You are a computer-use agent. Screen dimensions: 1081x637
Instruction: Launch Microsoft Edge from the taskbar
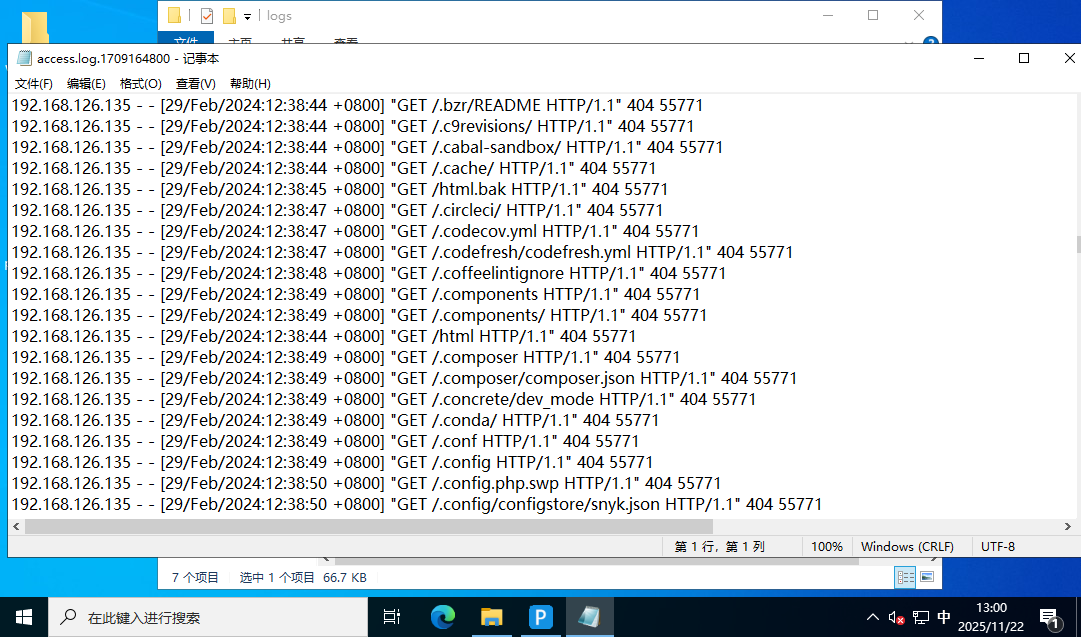pos(443,617)
